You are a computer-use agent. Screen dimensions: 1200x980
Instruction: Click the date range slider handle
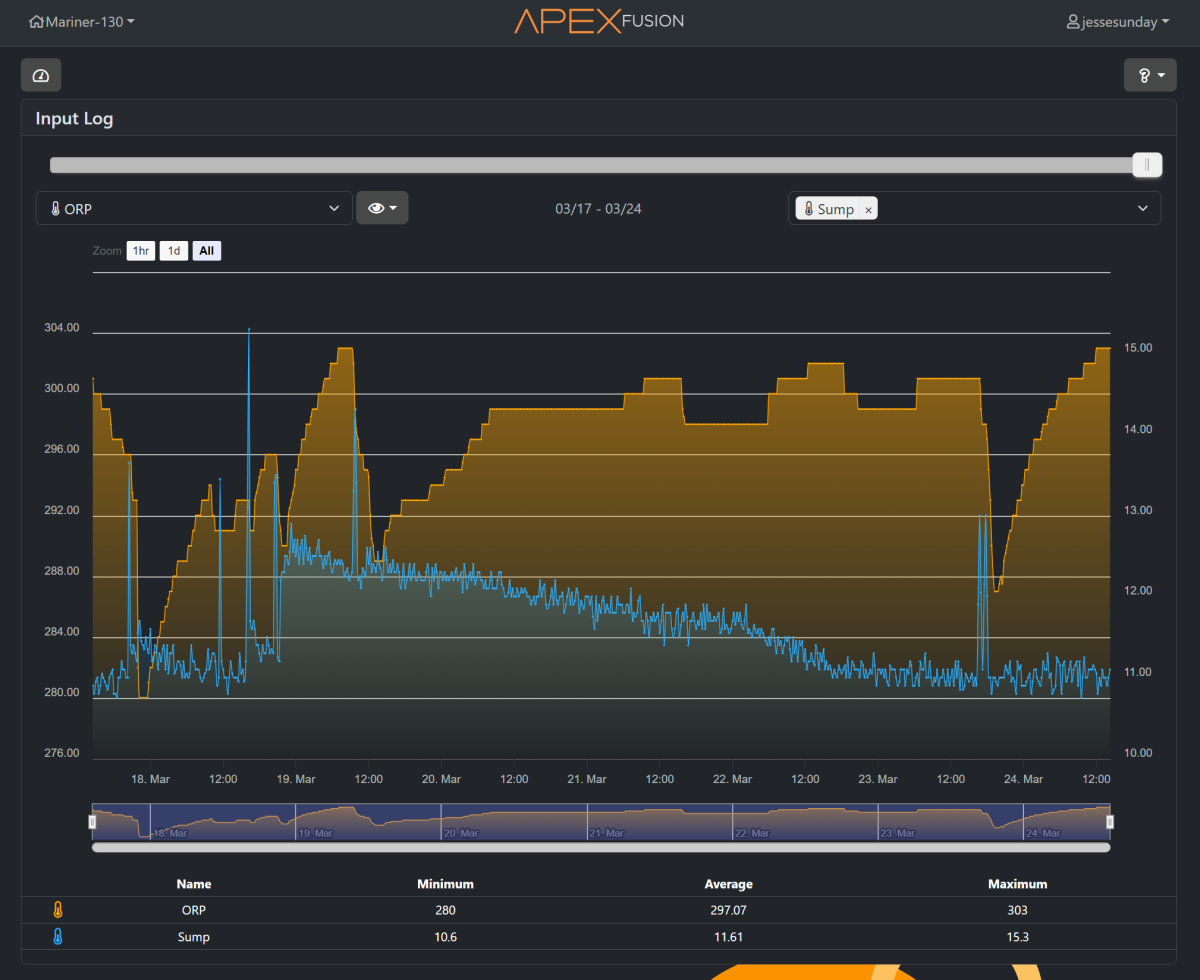(x=1147, y=165)
